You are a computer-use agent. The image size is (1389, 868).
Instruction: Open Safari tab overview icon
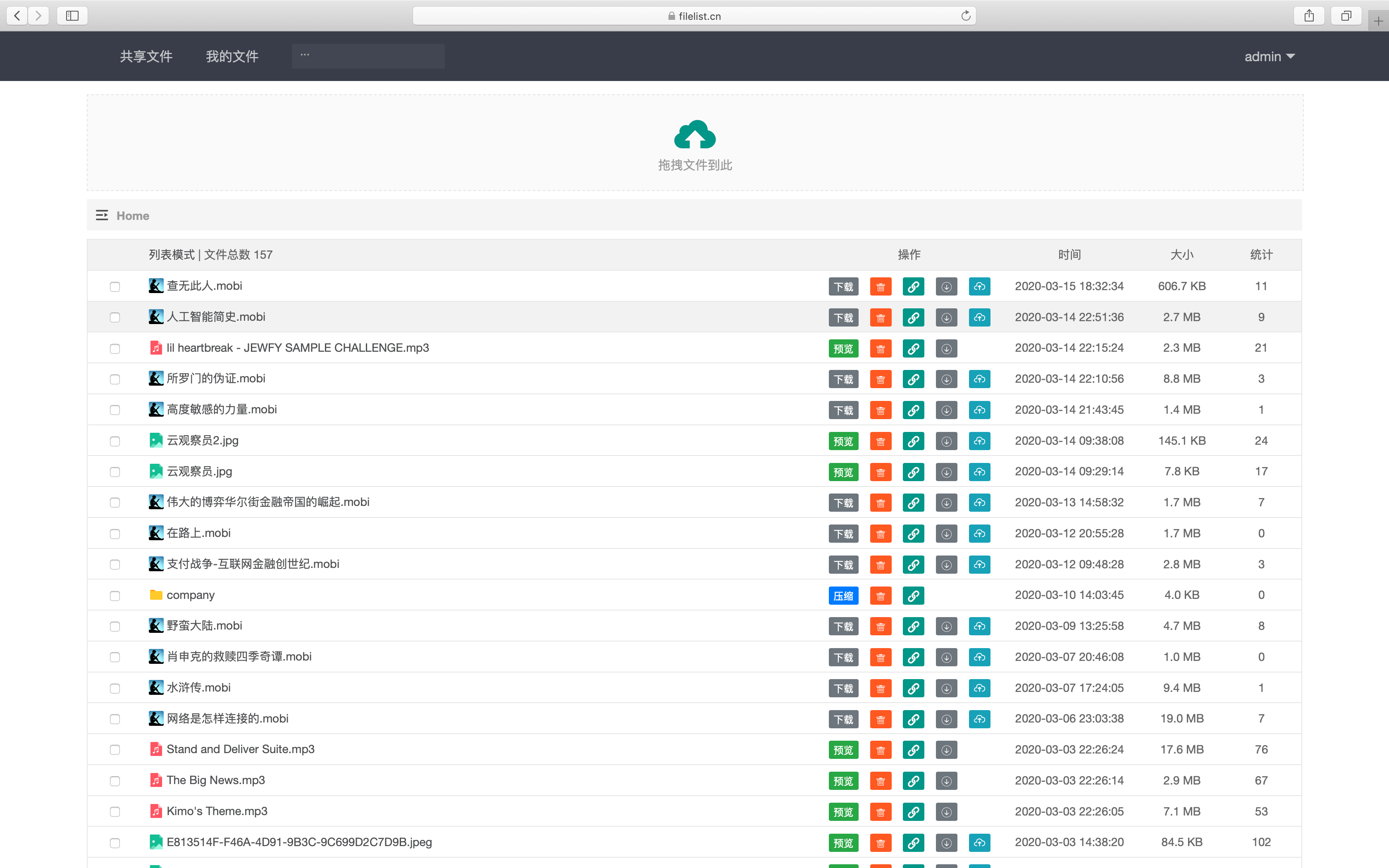[1346, 16]
